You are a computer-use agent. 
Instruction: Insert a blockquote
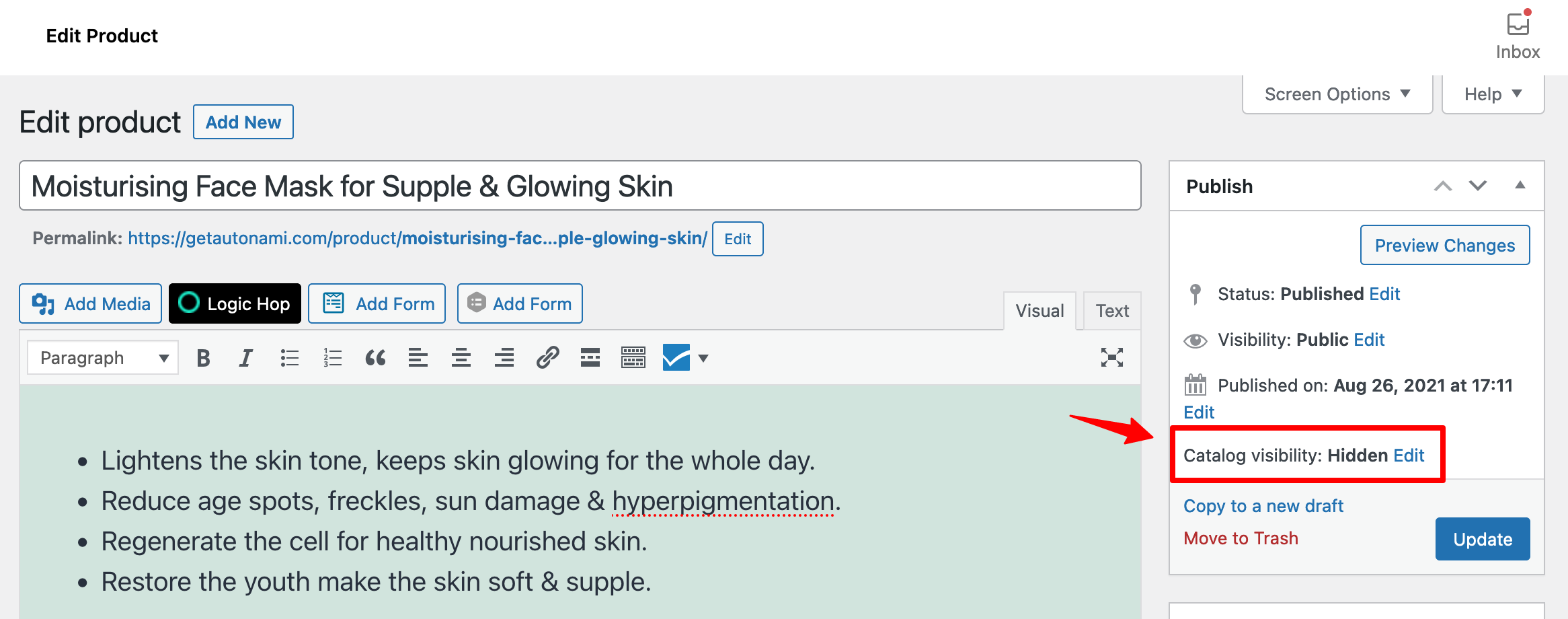(375, 357)
